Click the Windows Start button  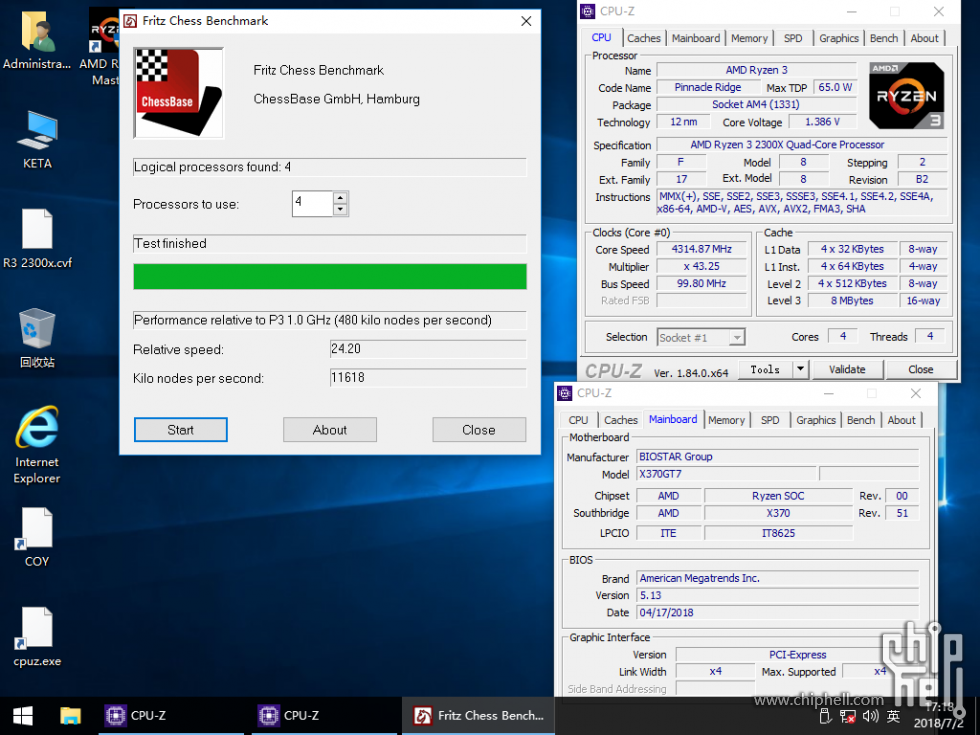coord(22,715)
